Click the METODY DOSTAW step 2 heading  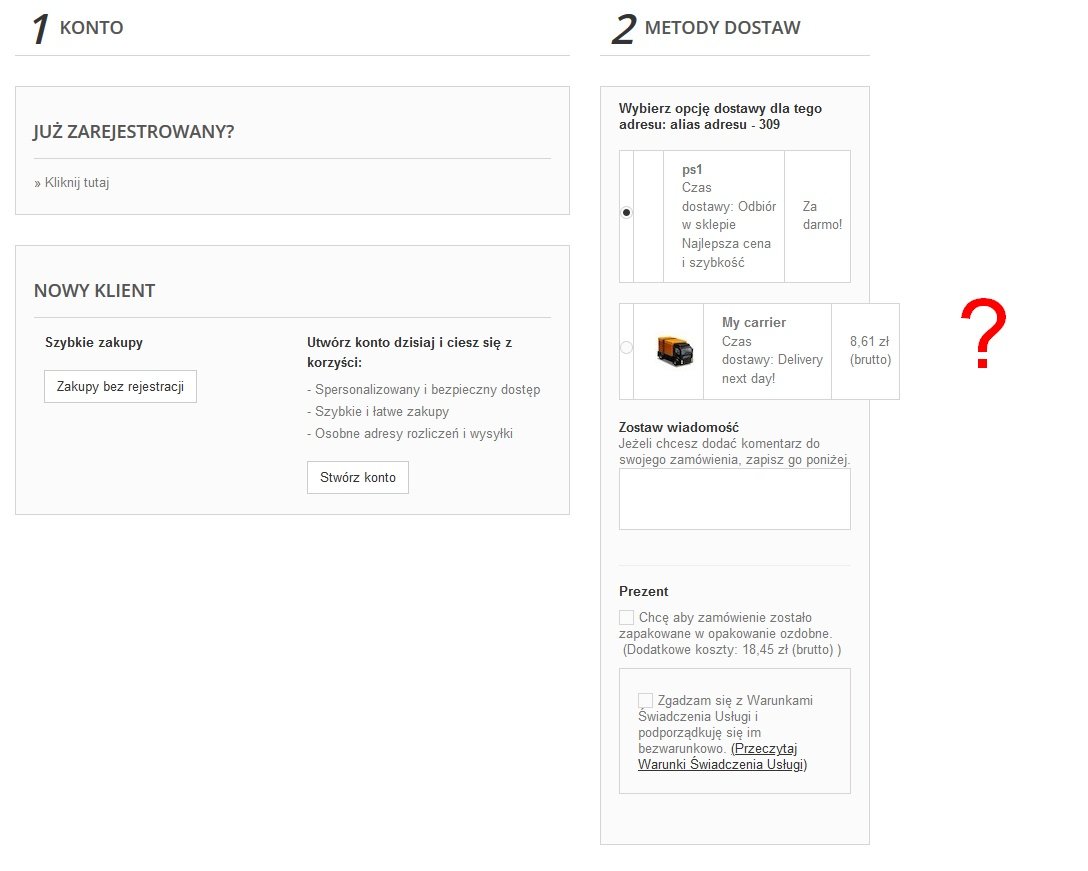click(722, 28)
